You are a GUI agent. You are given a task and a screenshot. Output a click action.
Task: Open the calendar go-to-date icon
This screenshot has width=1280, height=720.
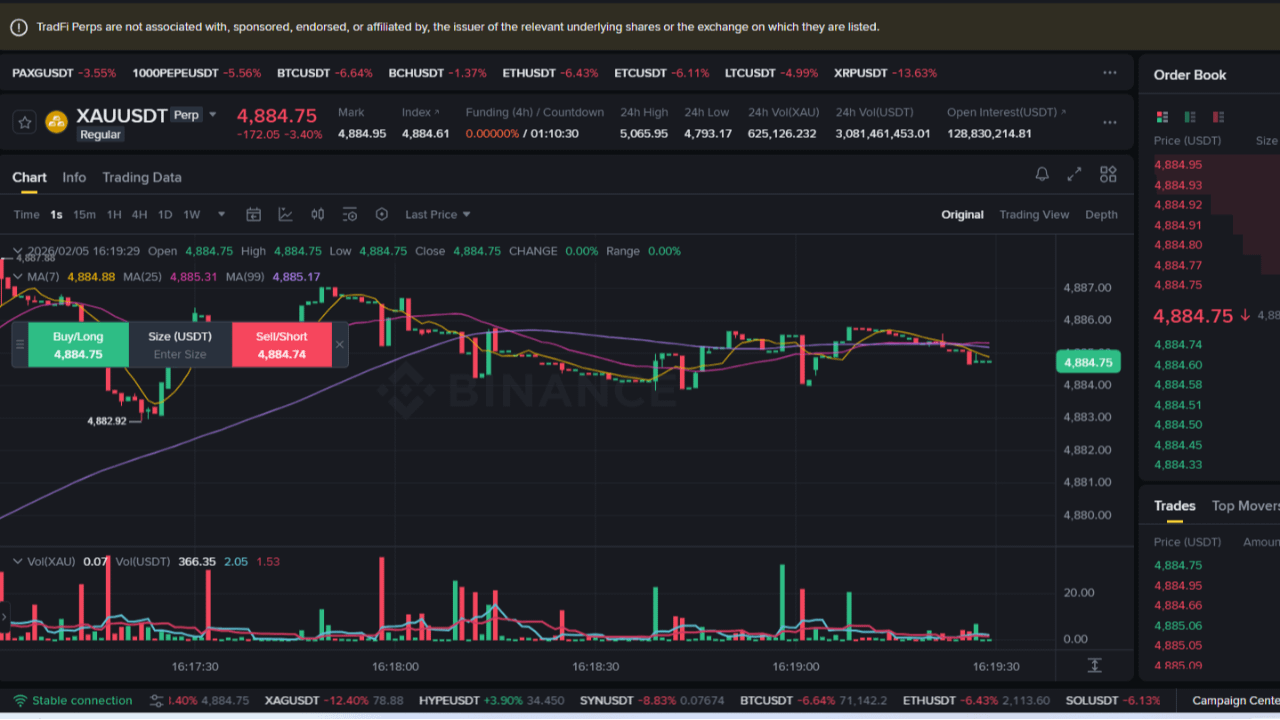coord(254,214)
